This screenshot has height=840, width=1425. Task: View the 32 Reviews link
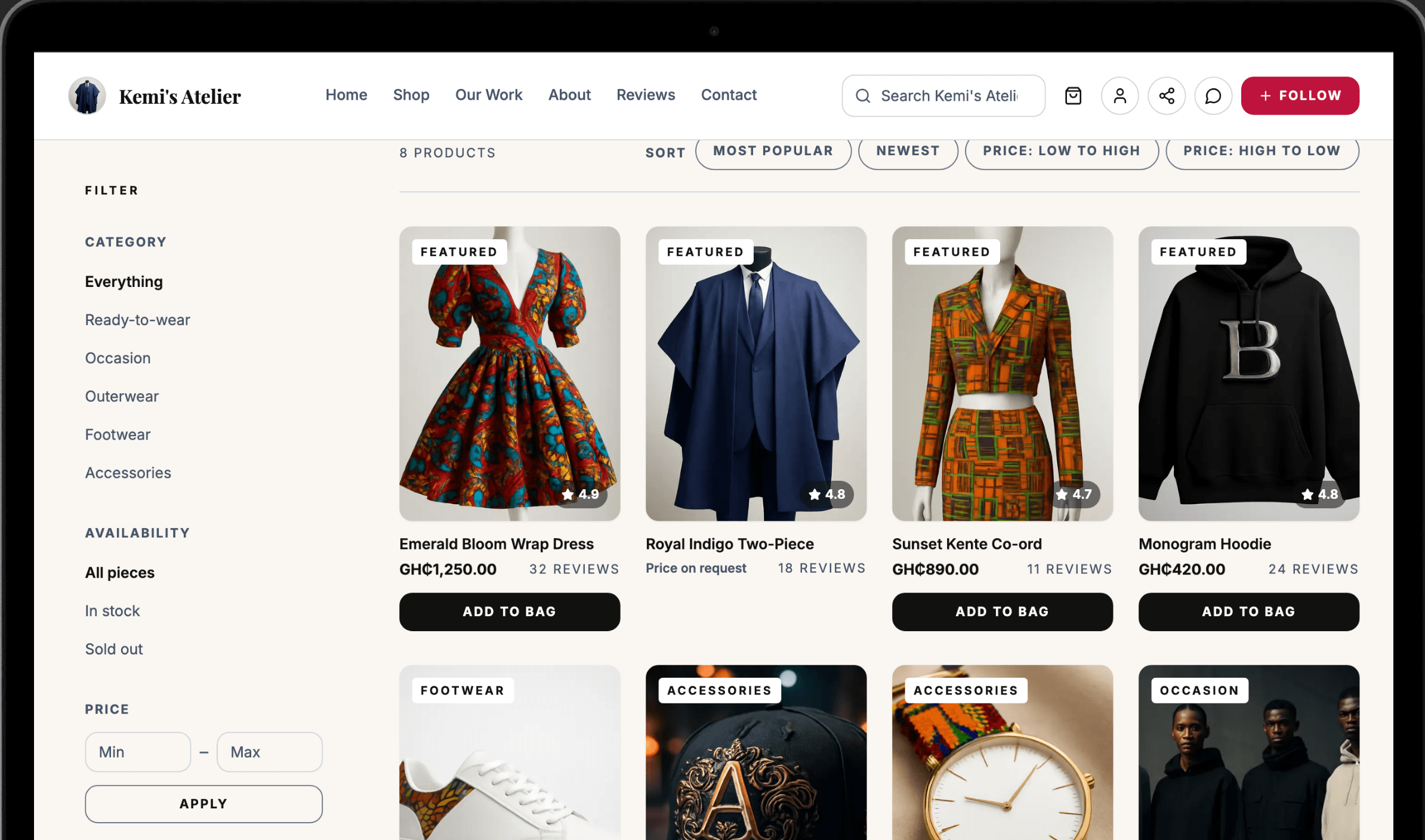tap(574, 569)
